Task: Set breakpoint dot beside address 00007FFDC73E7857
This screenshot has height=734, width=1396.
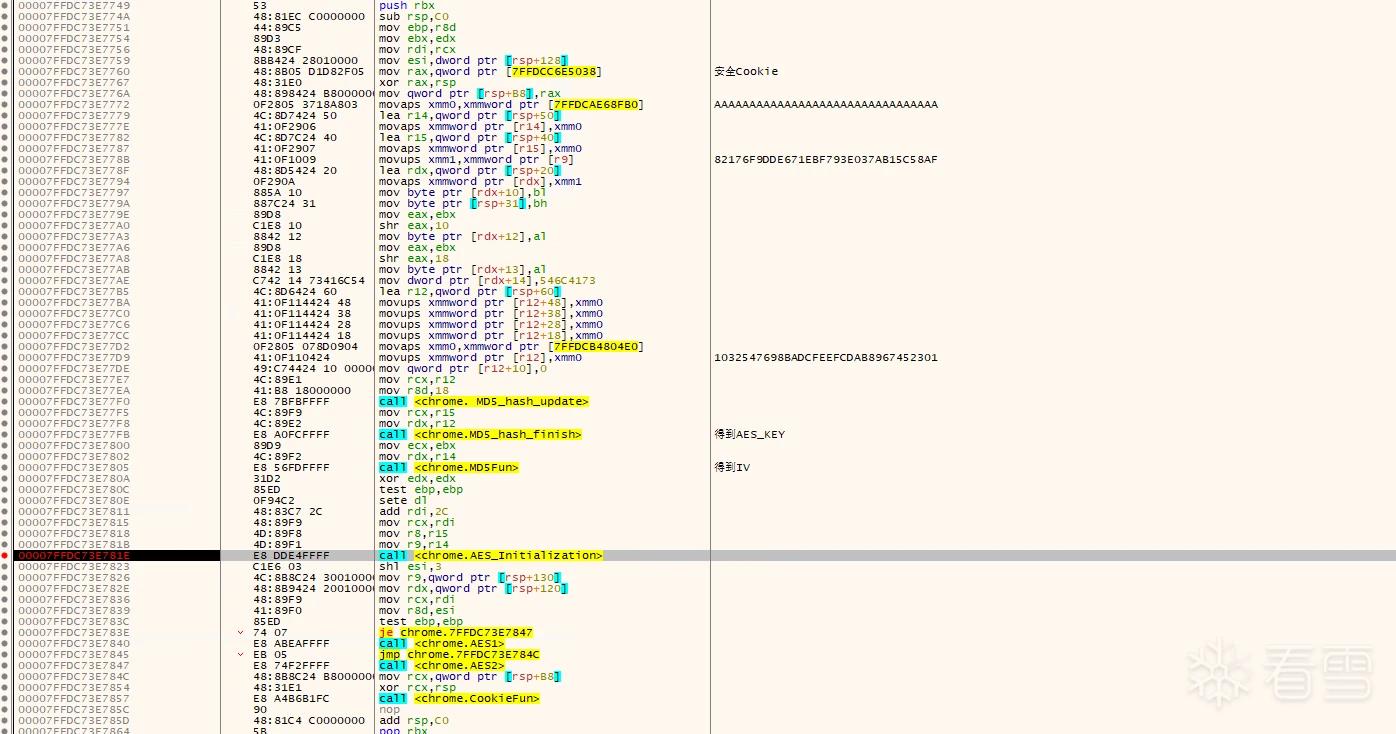Action: 5,698
